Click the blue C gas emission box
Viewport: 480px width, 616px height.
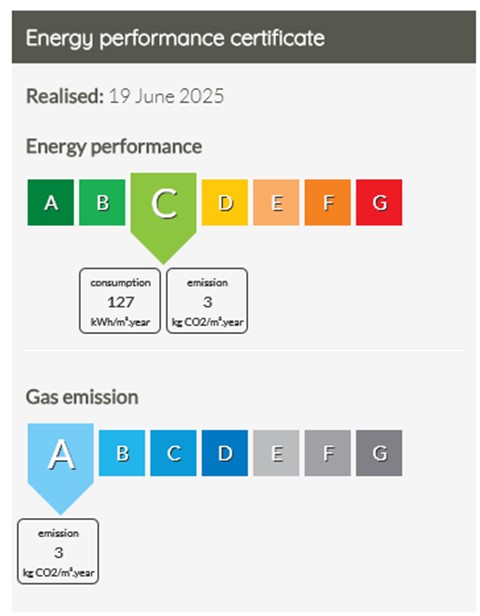173,453
